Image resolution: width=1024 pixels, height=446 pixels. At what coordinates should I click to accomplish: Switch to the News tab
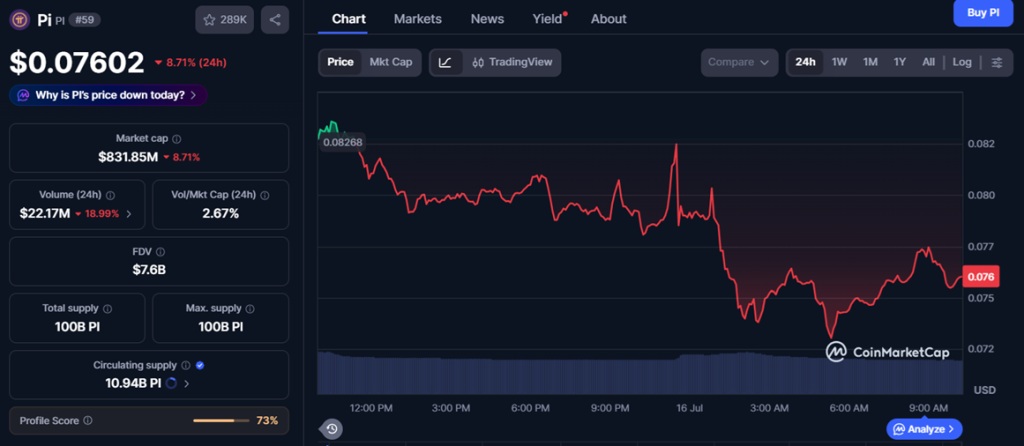click(x=487, y=19)
